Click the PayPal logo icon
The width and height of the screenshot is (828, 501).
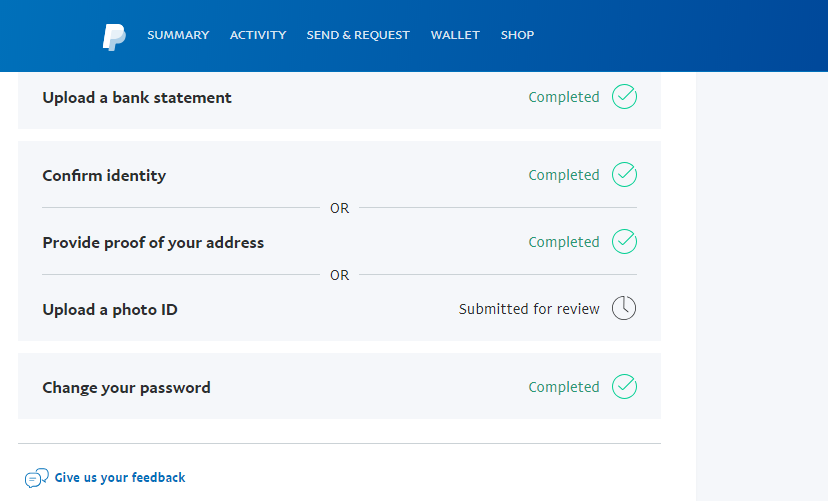(x=114, y=37)
